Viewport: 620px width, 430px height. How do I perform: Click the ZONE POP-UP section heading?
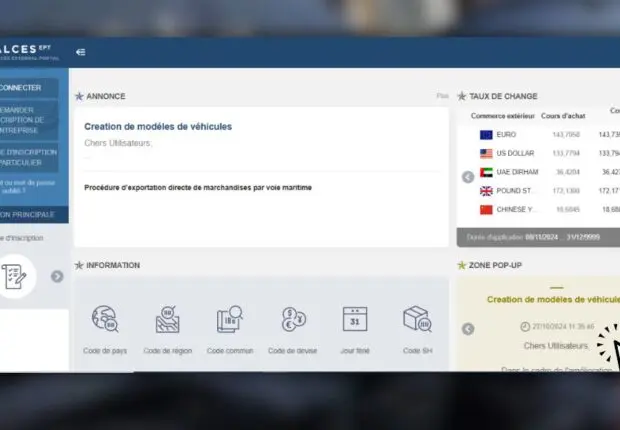pyautogui.click(x=495, y=265)
